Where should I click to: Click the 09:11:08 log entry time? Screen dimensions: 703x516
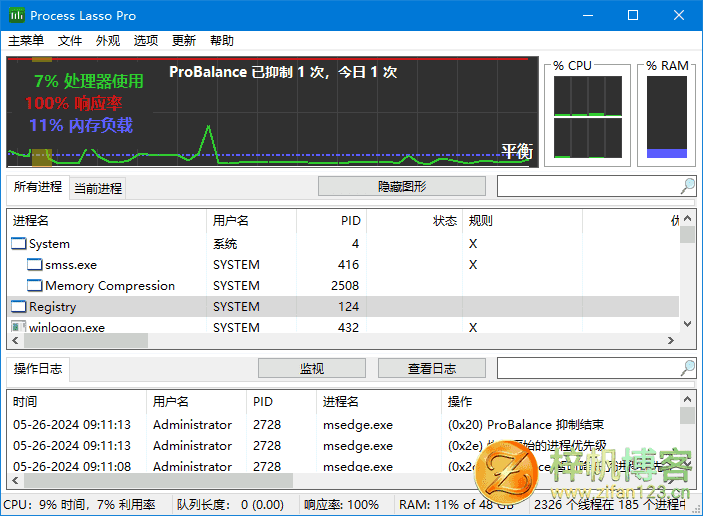(x=72, y=466)
